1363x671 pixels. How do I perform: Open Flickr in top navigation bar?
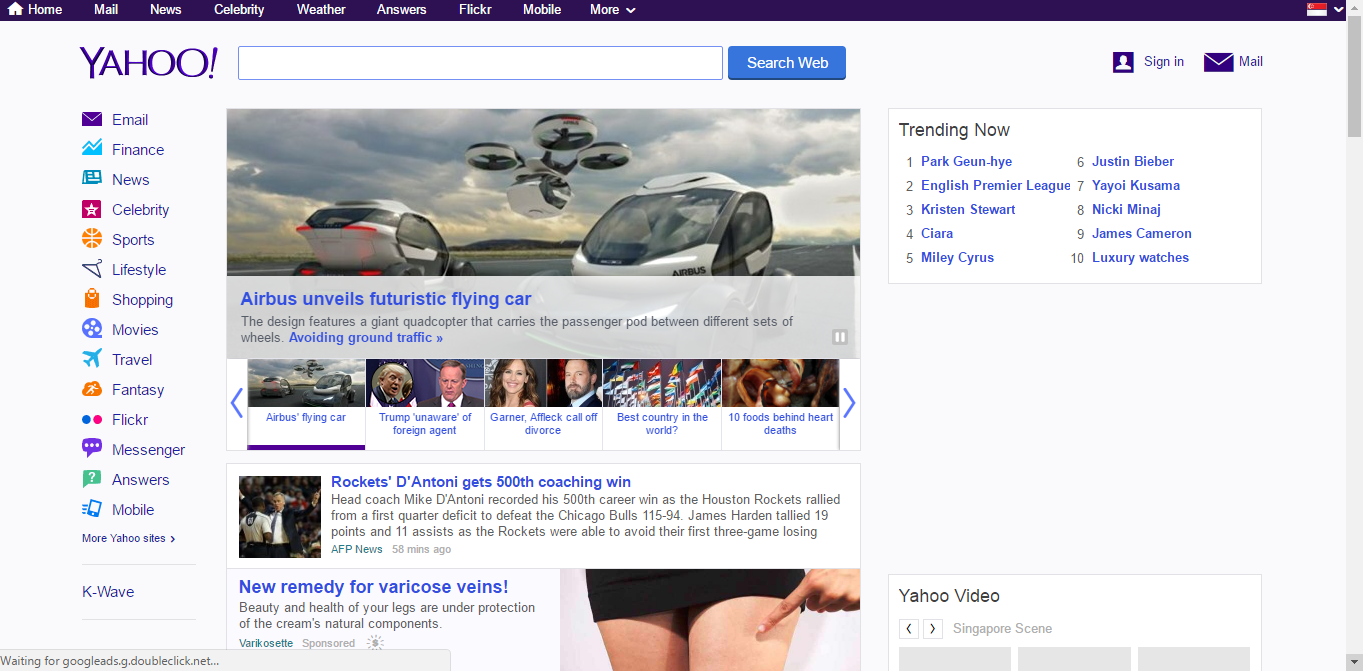(x=475, y=9)
